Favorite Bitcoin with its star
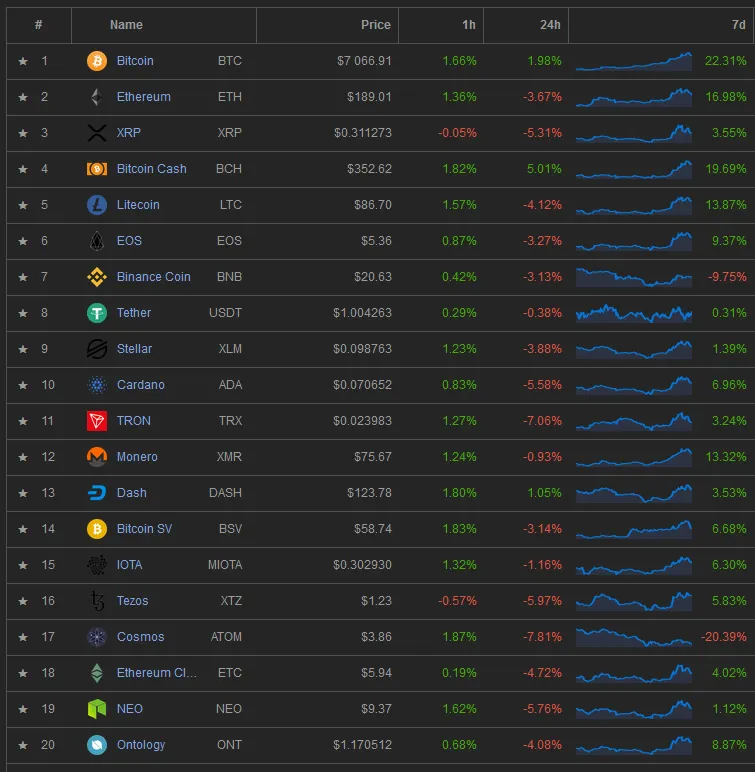 pyautogui.click(x=23, y=61)
